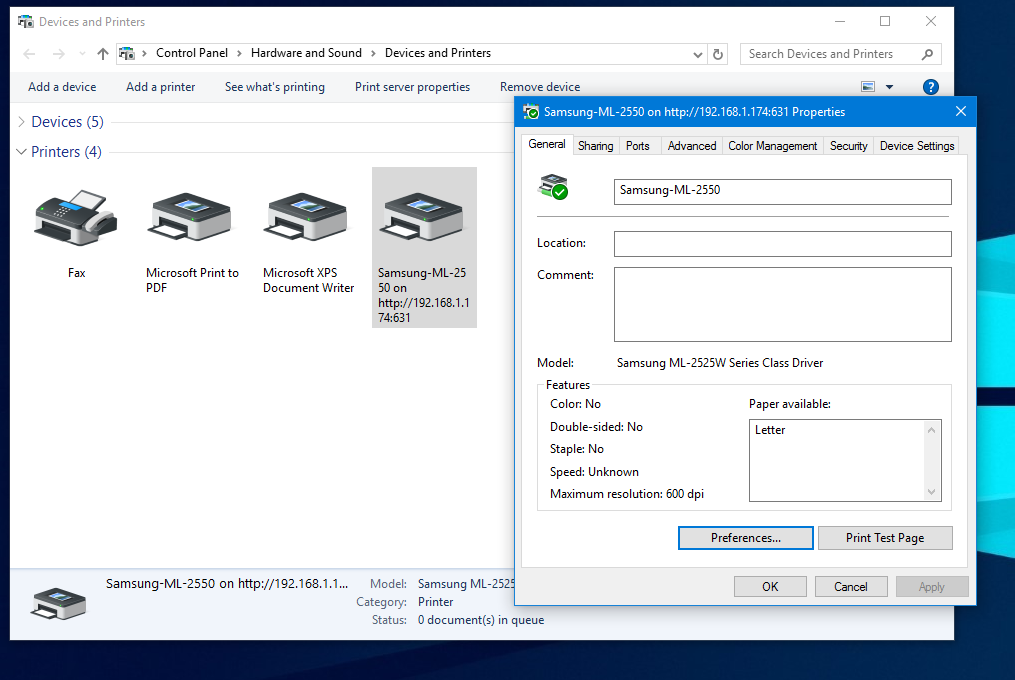Open address bar history dropdown

point(698,54)
